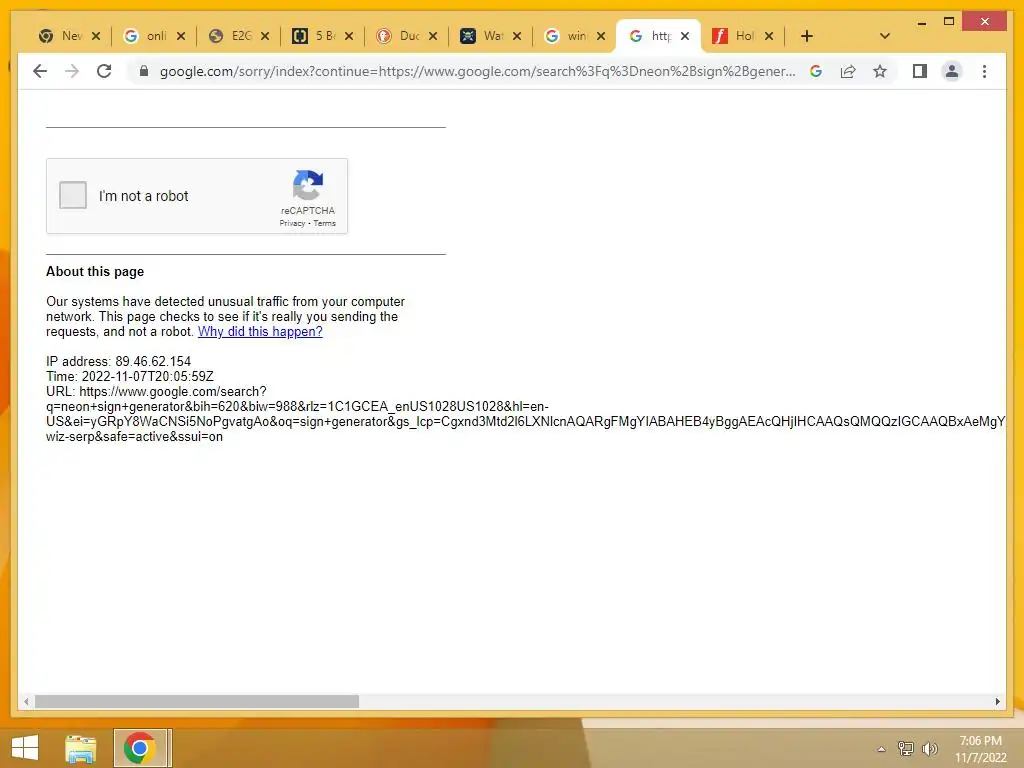Open the taskbar clock showing 7:06 PM
Screen dimensions: 1024x768
pos(980,749)
